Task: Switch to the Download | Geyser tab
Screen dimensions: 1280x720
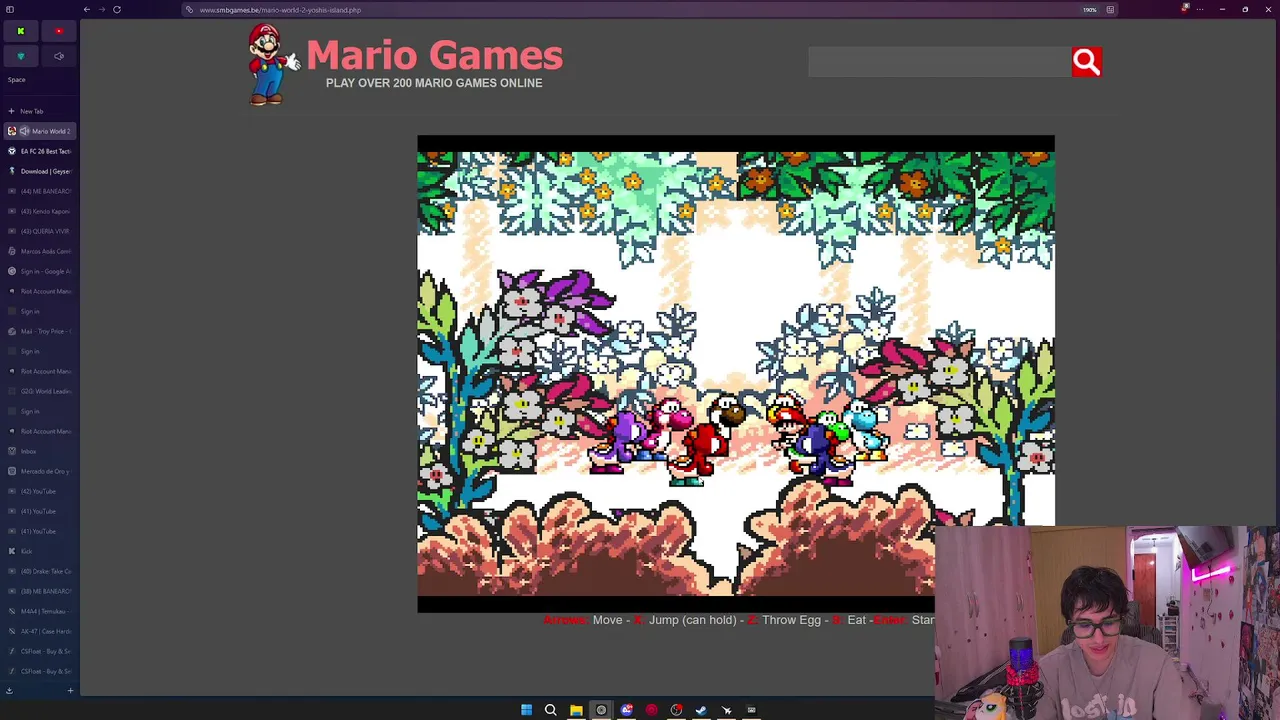Action: coord(40,171)
